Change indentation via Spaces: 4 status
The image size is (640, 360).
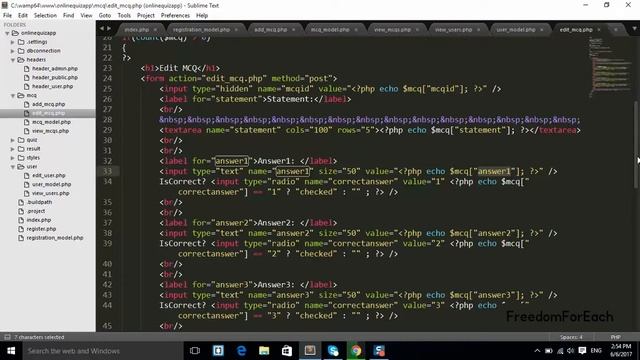pyautogui.click(x=571, y=337)
